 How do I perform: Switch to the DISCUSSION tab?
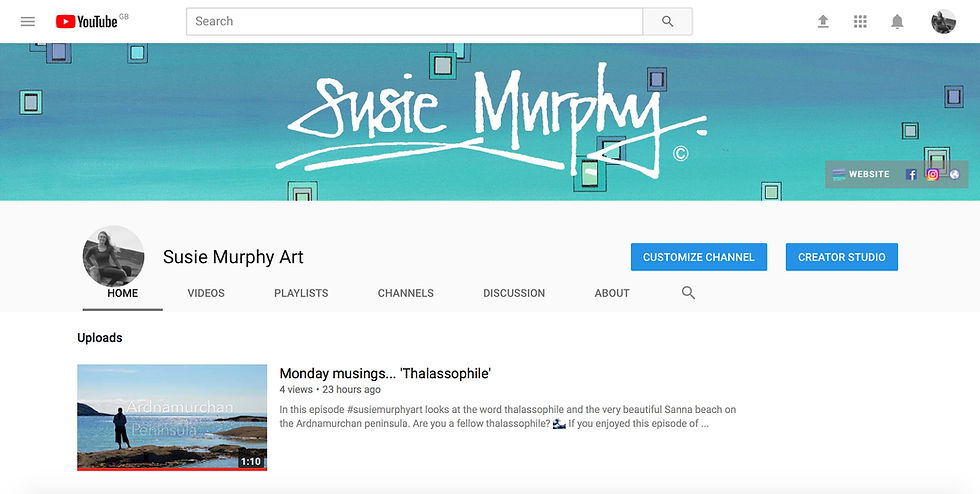(514, 293)
